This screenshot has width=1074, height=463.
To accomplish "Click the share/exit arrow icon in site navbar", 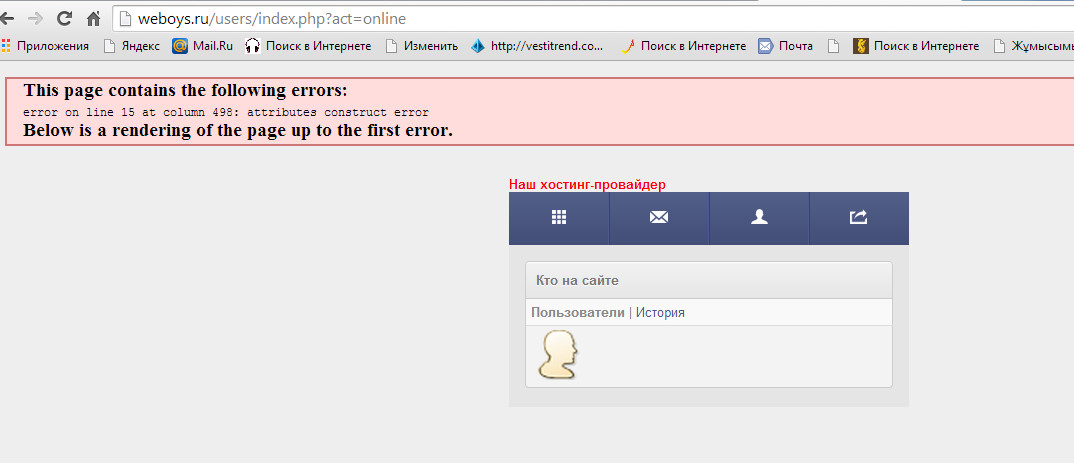I will point(859,218).
